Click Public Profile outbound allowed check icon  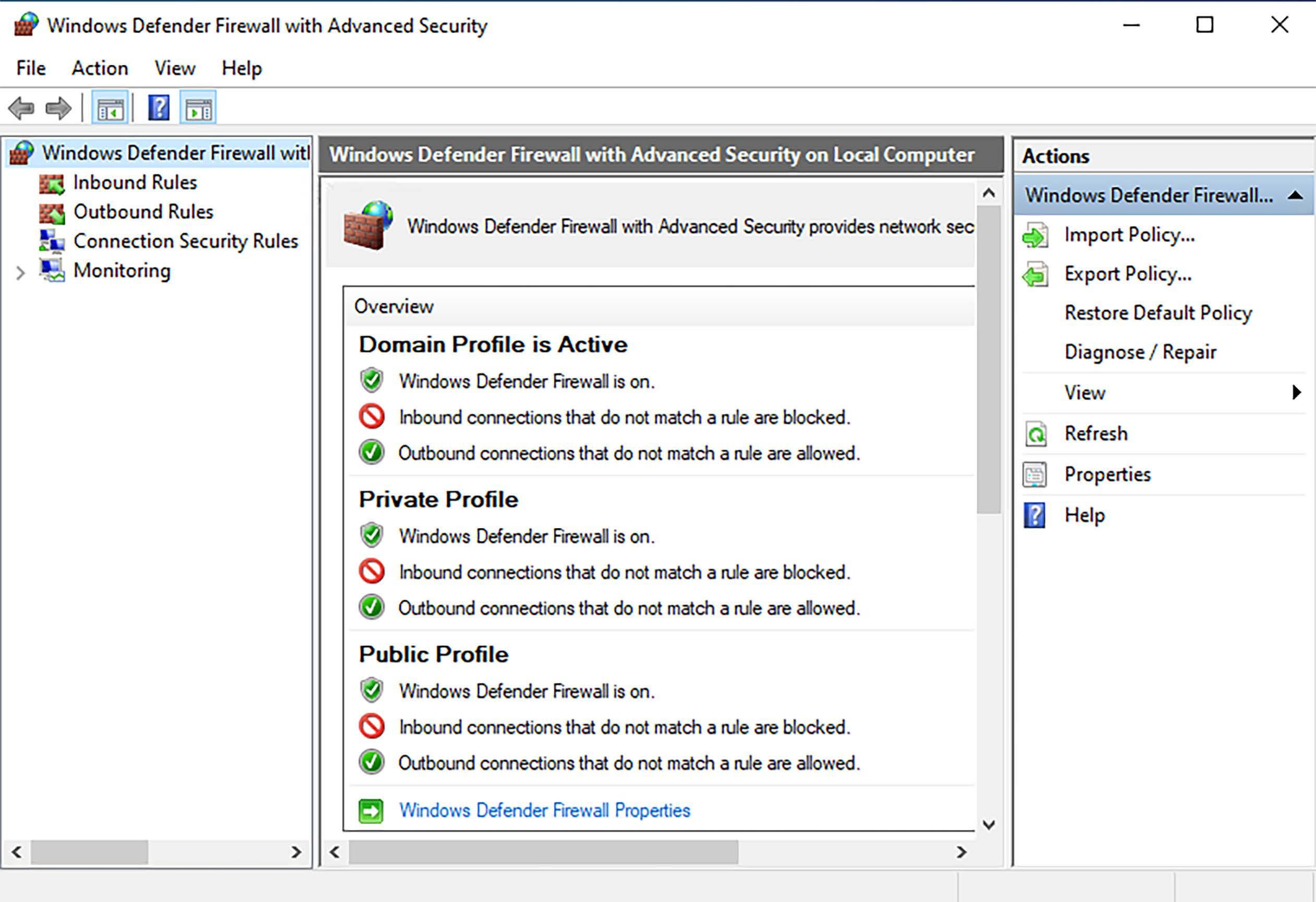(x=372, y=763)
